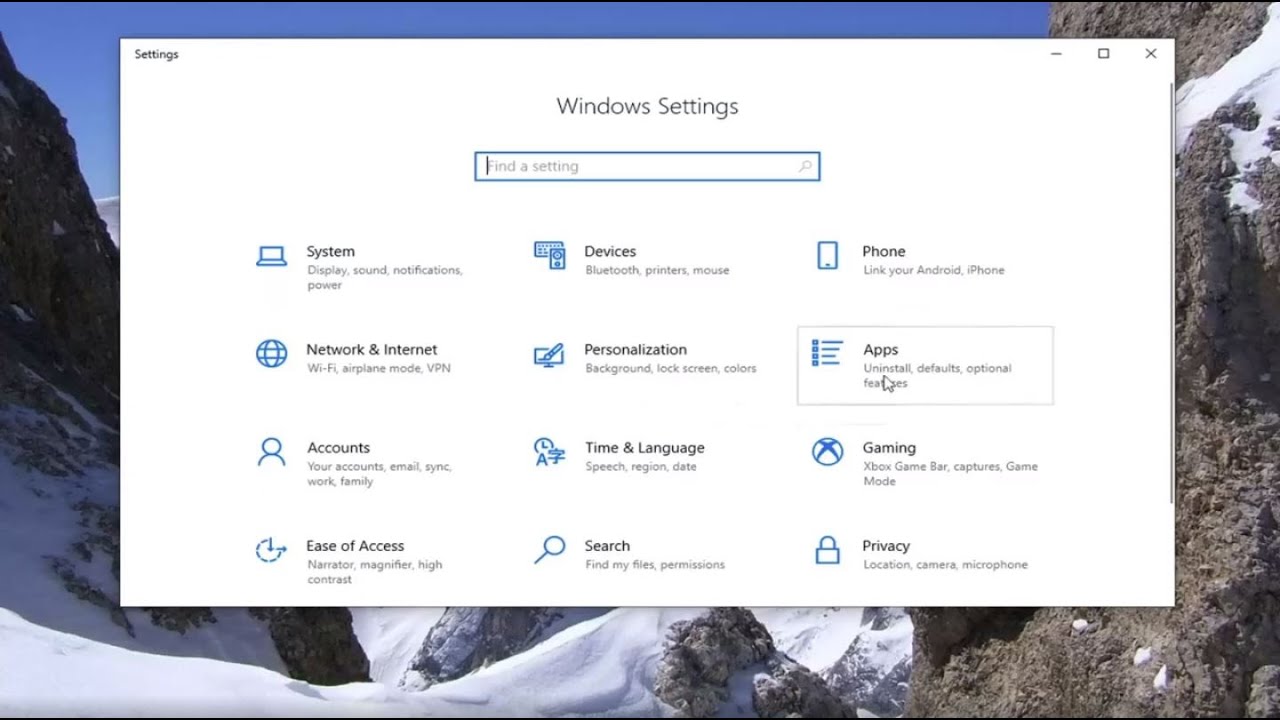Click 'Bluetooth, printers, mouse' description
This screenshot has width=1280, height=720.
click(657, 270)
